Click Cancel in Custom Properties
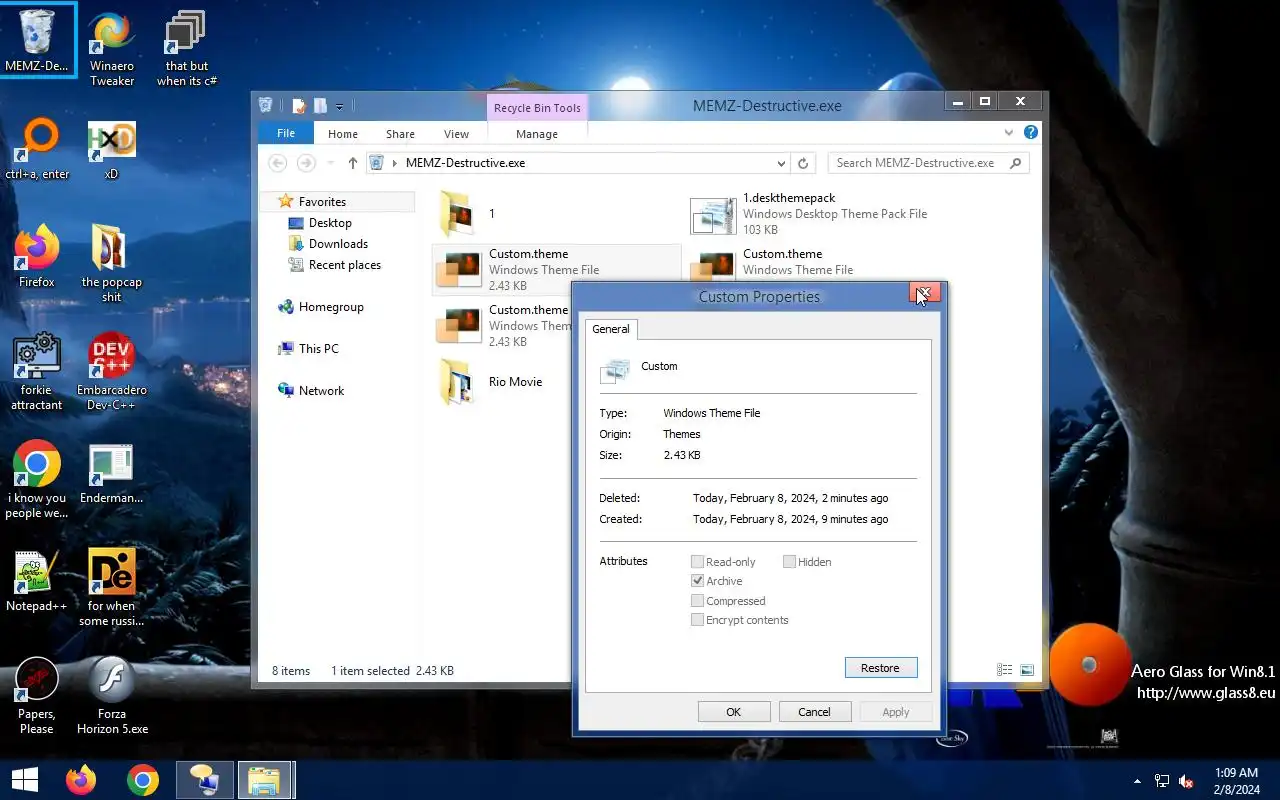 click(x=814, y=712)
